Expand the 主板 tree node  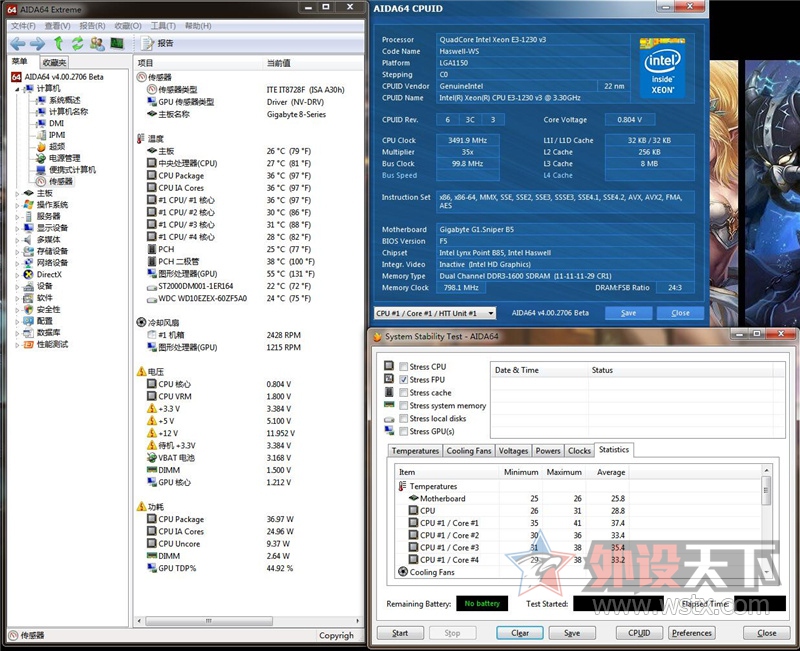(17, 193)
